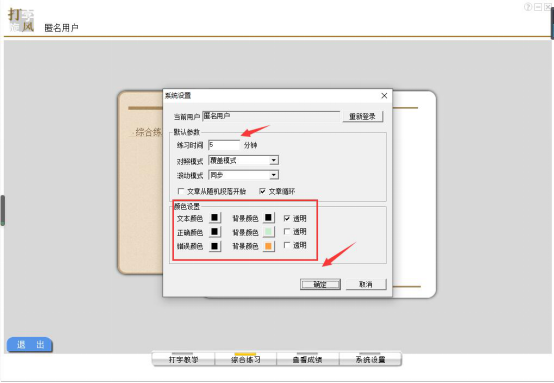The width and height of the screenshot is (554, 383).
Task: Switch to 系统设置 tab
Action: [x=370, y=359]
